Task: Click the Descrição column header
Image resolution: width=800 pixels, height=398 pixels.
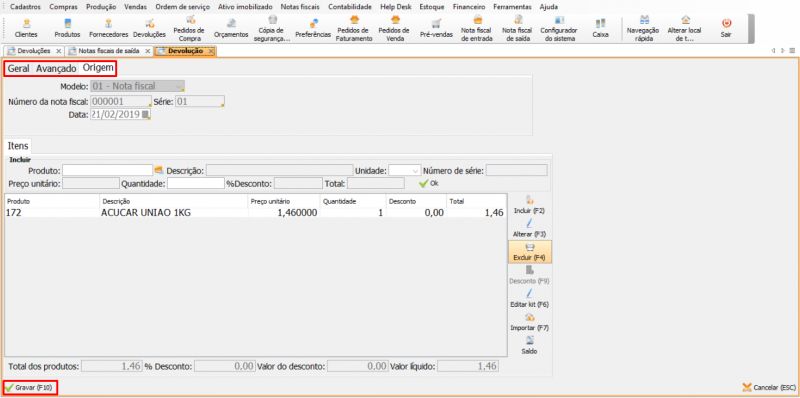Action: 173,201
